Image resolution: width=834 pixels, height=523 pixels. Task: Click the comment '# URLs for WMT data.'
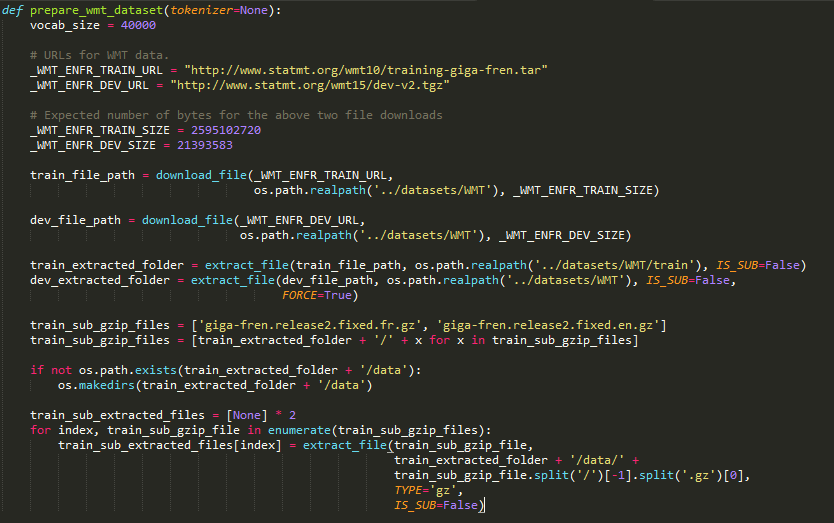pyautogui.click(x=99, y=55)
